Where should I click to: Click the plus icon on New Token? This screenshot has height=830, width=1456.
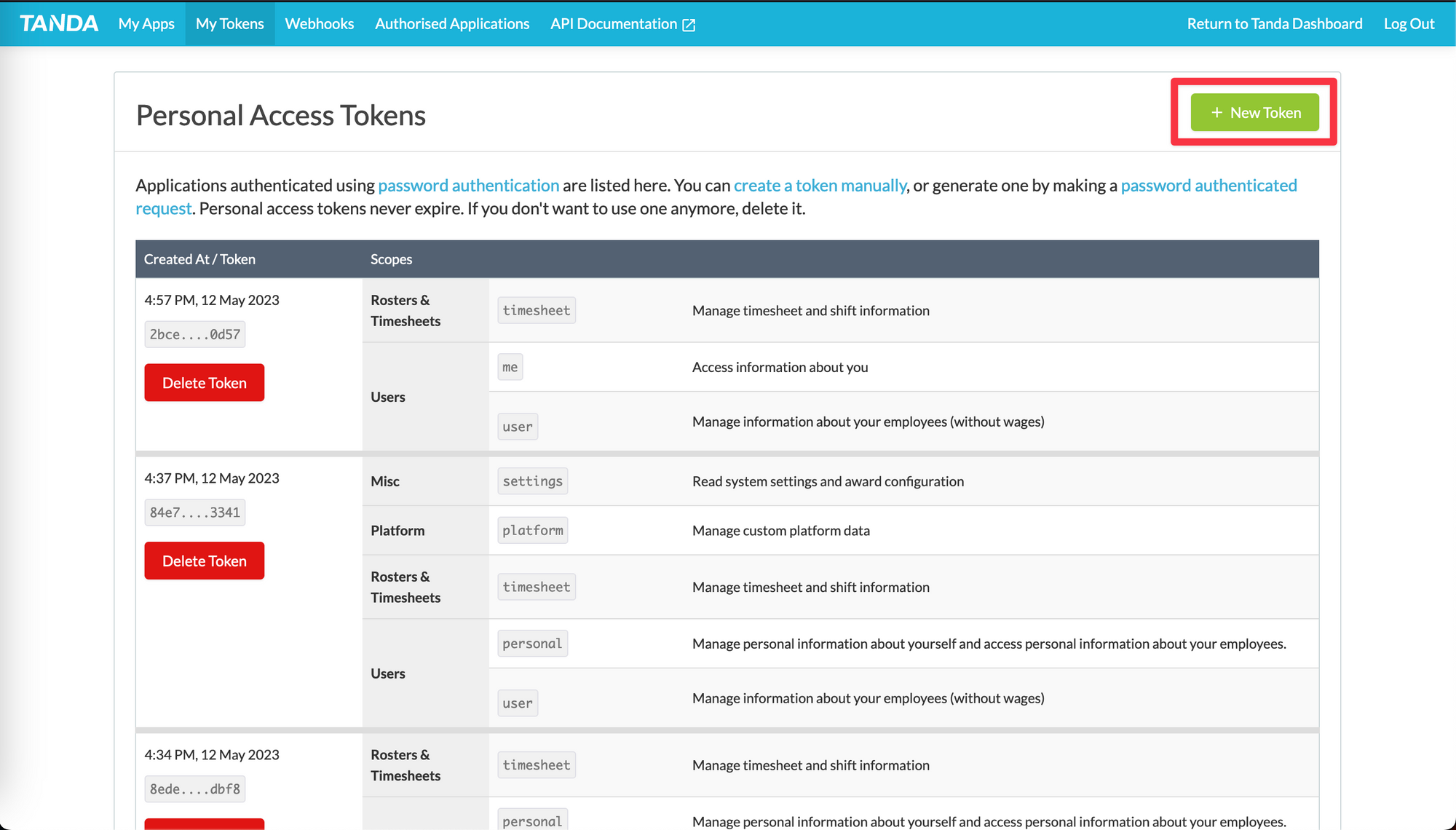click(x=1216, y=112)
